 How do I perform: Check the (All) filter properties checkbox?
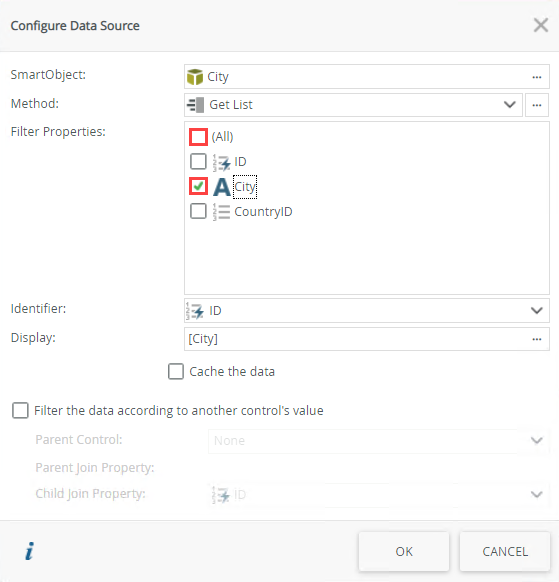pyautogui.click(x=198, y=137)
